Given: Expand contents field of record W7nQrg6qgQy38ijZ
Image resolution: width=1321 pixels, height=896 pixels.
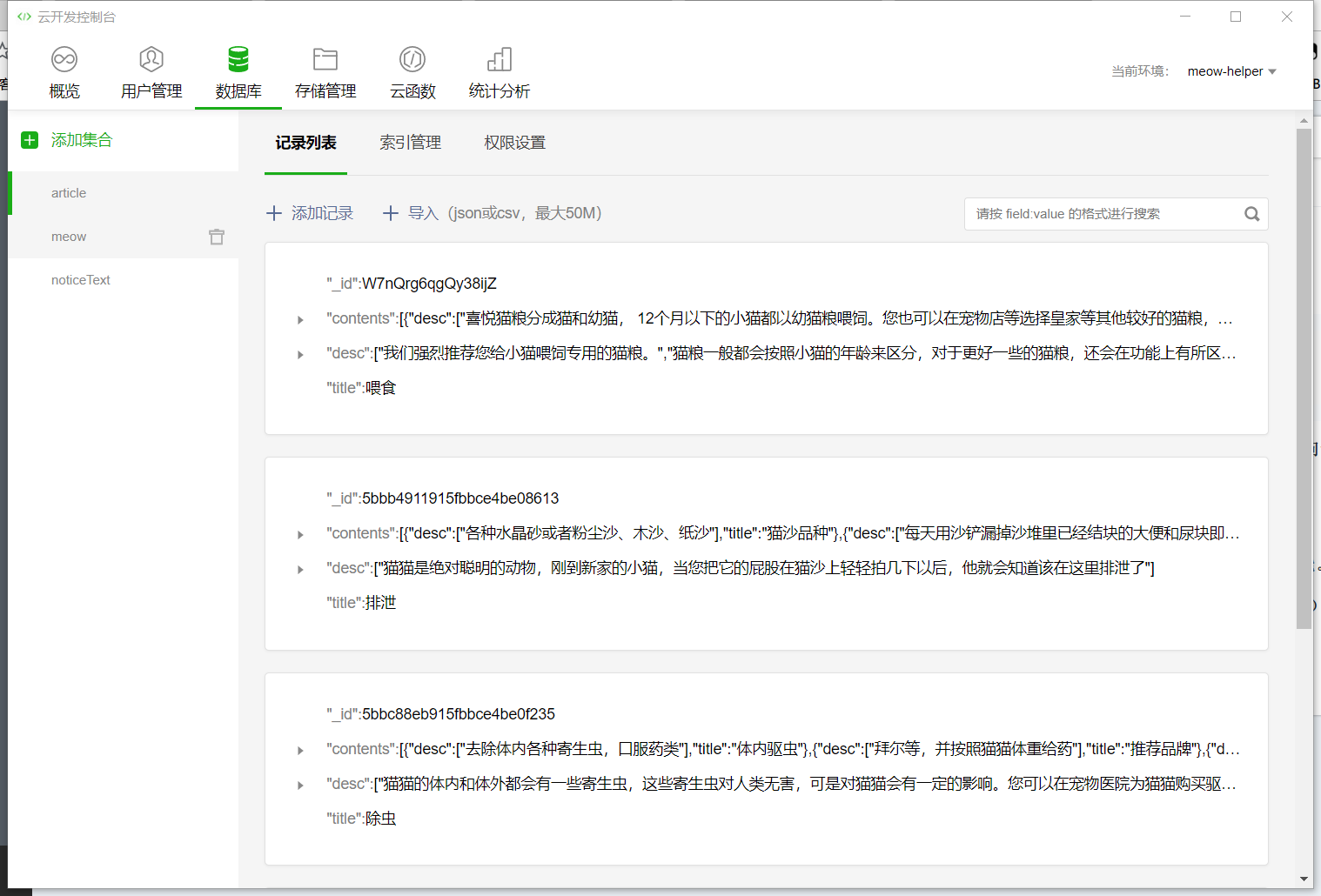Looking at the screenshot, I should (300, 320).
